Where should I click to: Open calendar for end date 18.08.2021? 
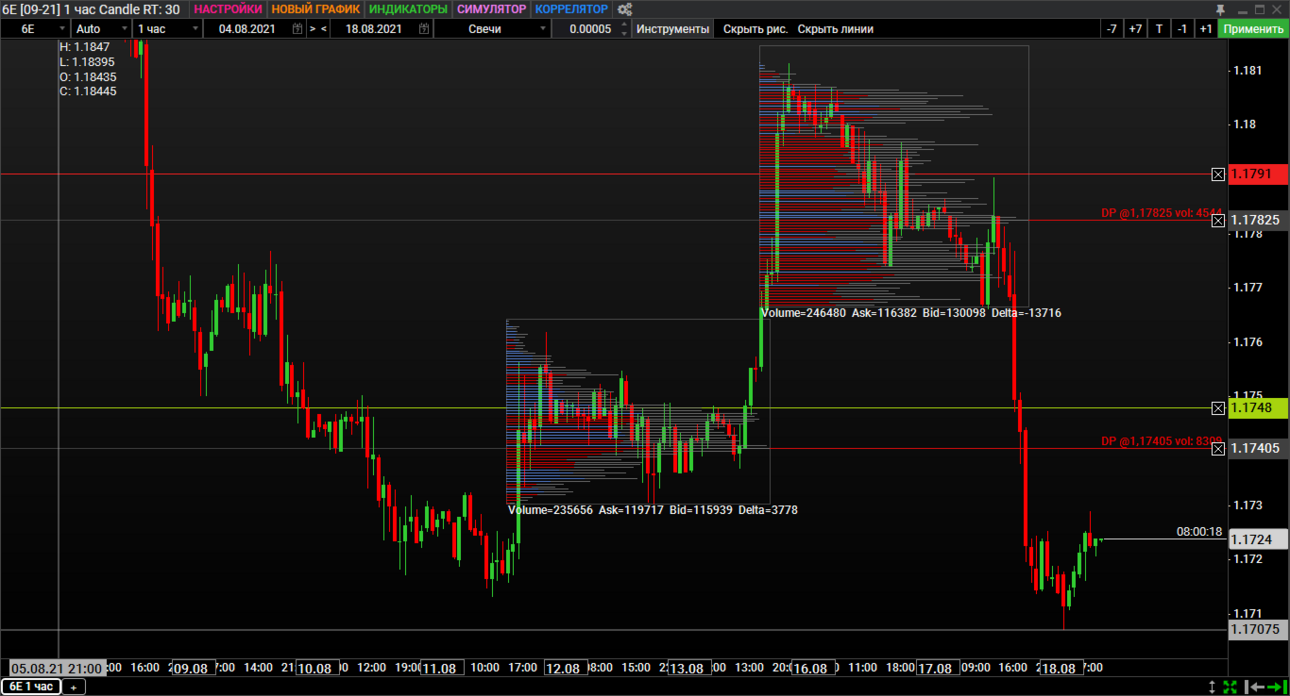(425, 29)
